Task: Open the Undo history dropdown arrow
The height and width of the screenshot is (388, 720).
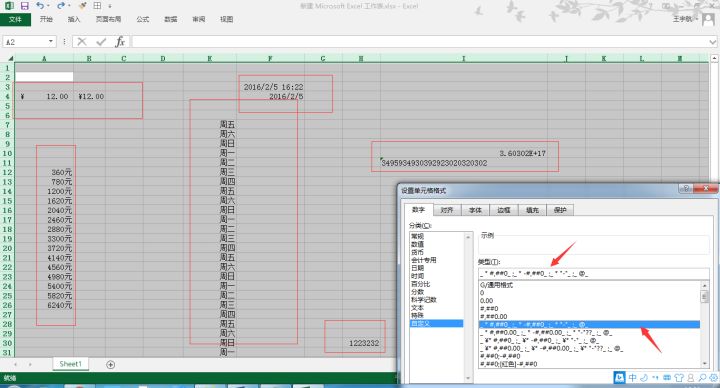Action: [x=49, y=6]
